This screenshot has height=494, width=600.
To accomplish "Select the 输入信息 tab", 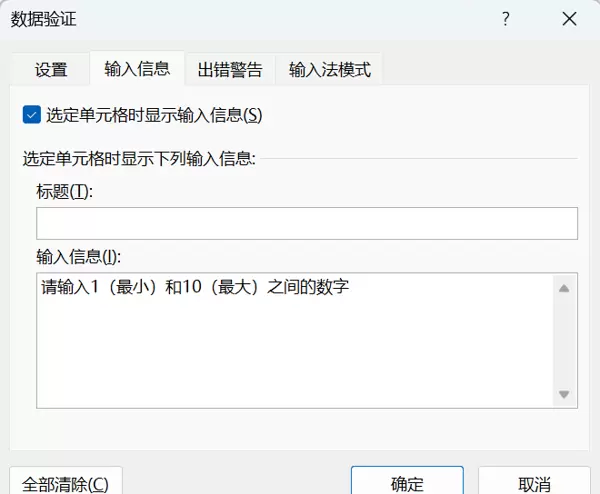I will pyautogui.click(x=137, y=69).
